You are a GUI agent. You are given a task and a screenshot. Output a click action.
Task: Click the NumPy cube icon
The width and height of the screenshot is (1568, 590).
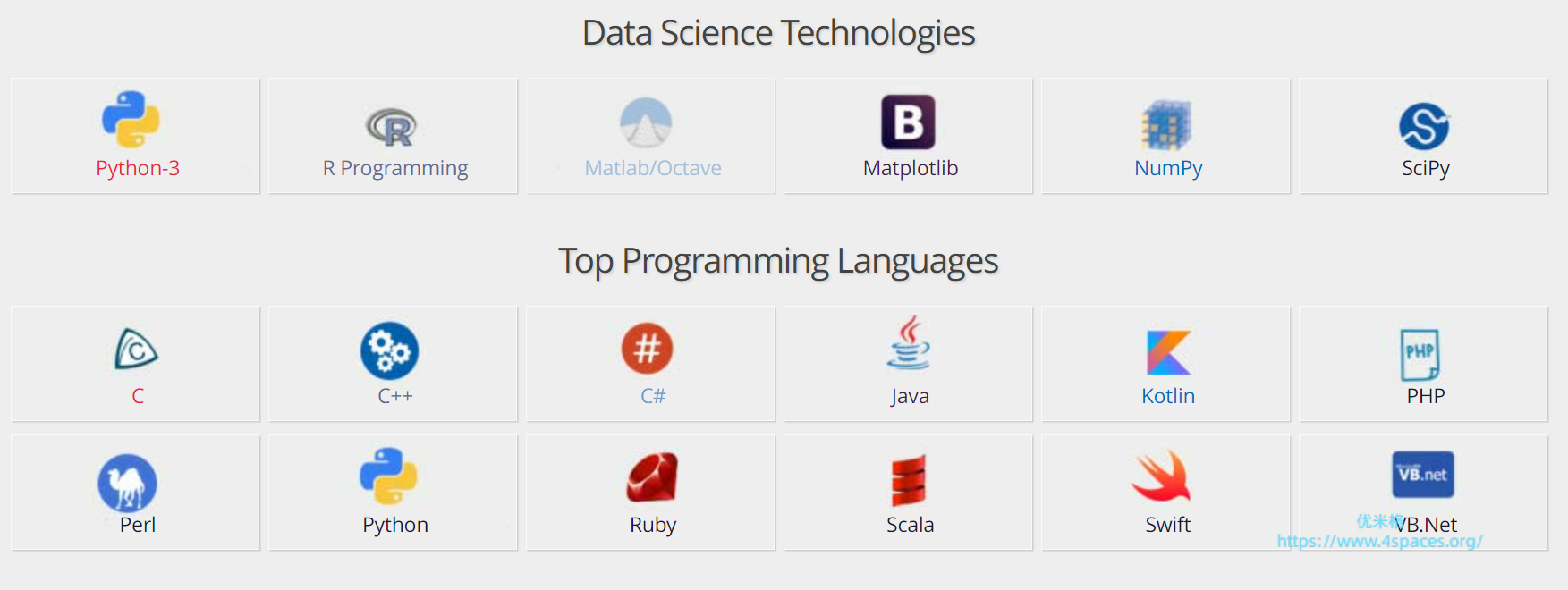coord(1165,124)
